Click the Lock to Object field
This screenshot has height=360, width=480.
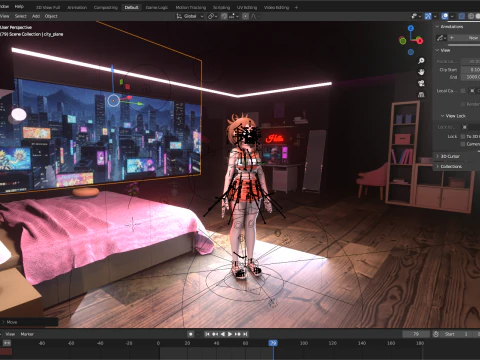click(470, 127)
